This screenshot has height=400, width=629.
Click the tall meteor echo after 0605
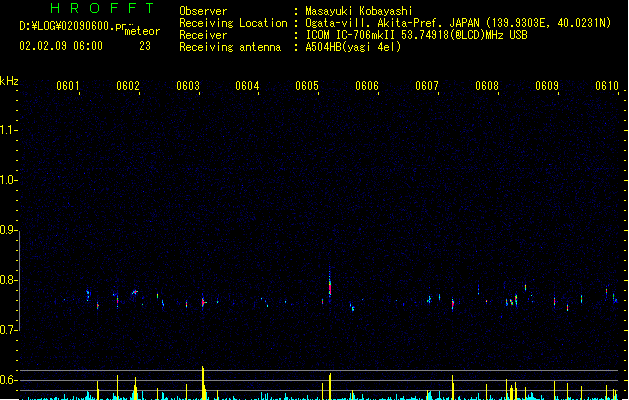tap(330, 282)
